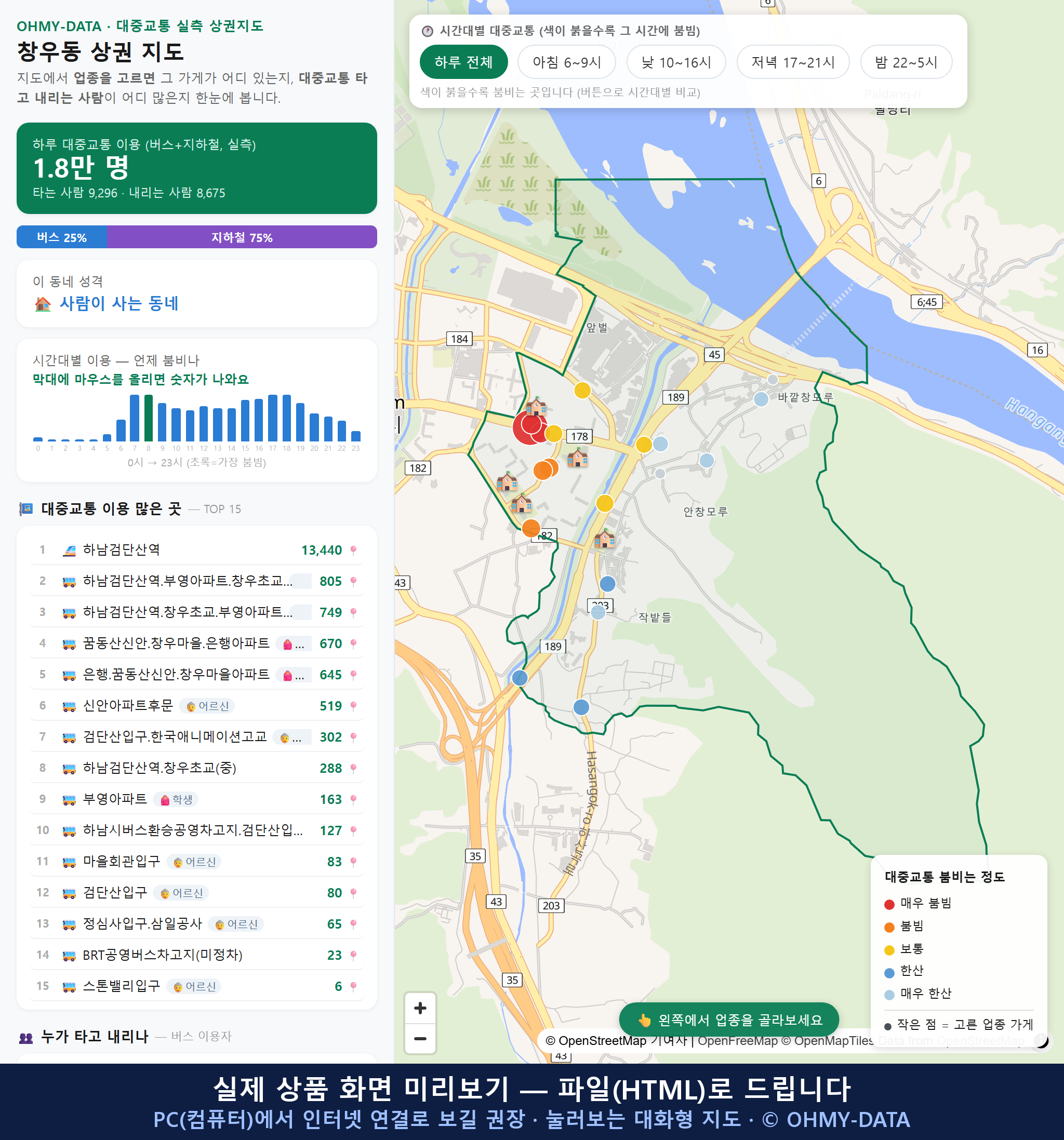This screenshot has height=1140, width=1064.
Task: Click school icon above the red marker
Action: 536,406
